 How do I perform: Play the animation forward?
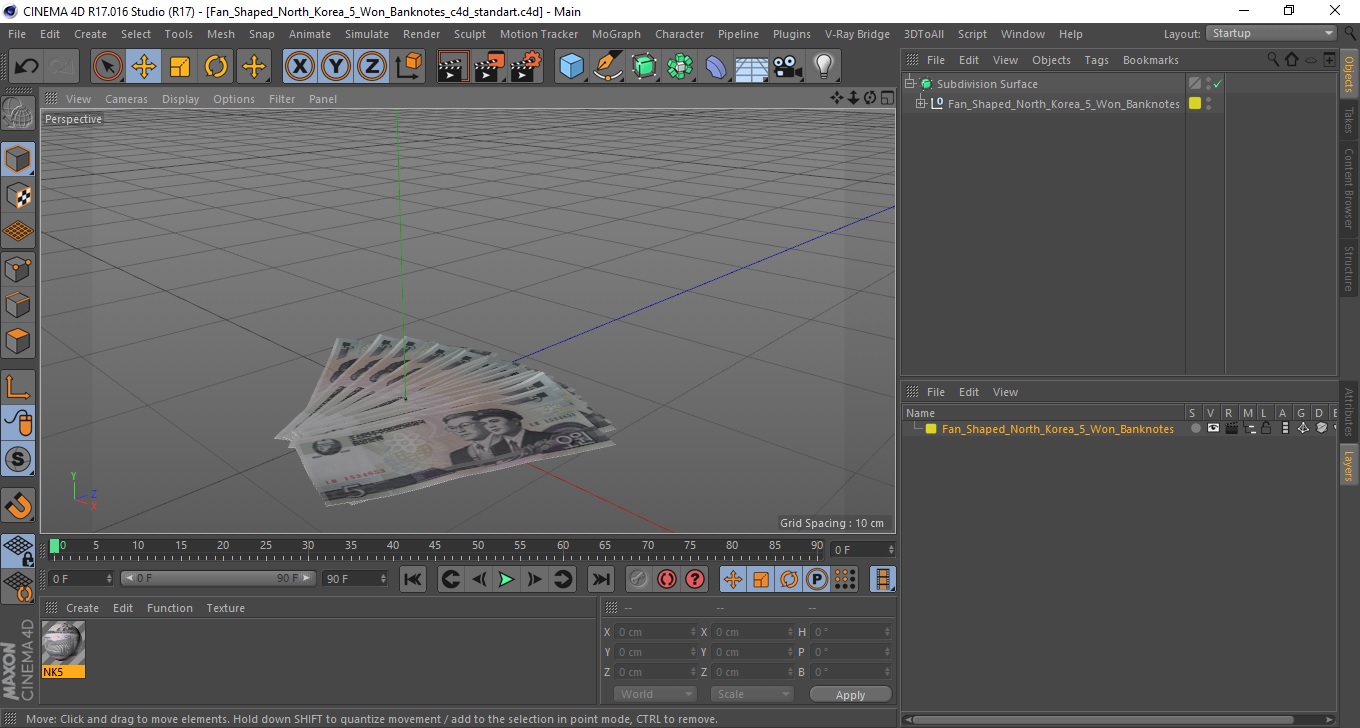[x=507, y=579]
